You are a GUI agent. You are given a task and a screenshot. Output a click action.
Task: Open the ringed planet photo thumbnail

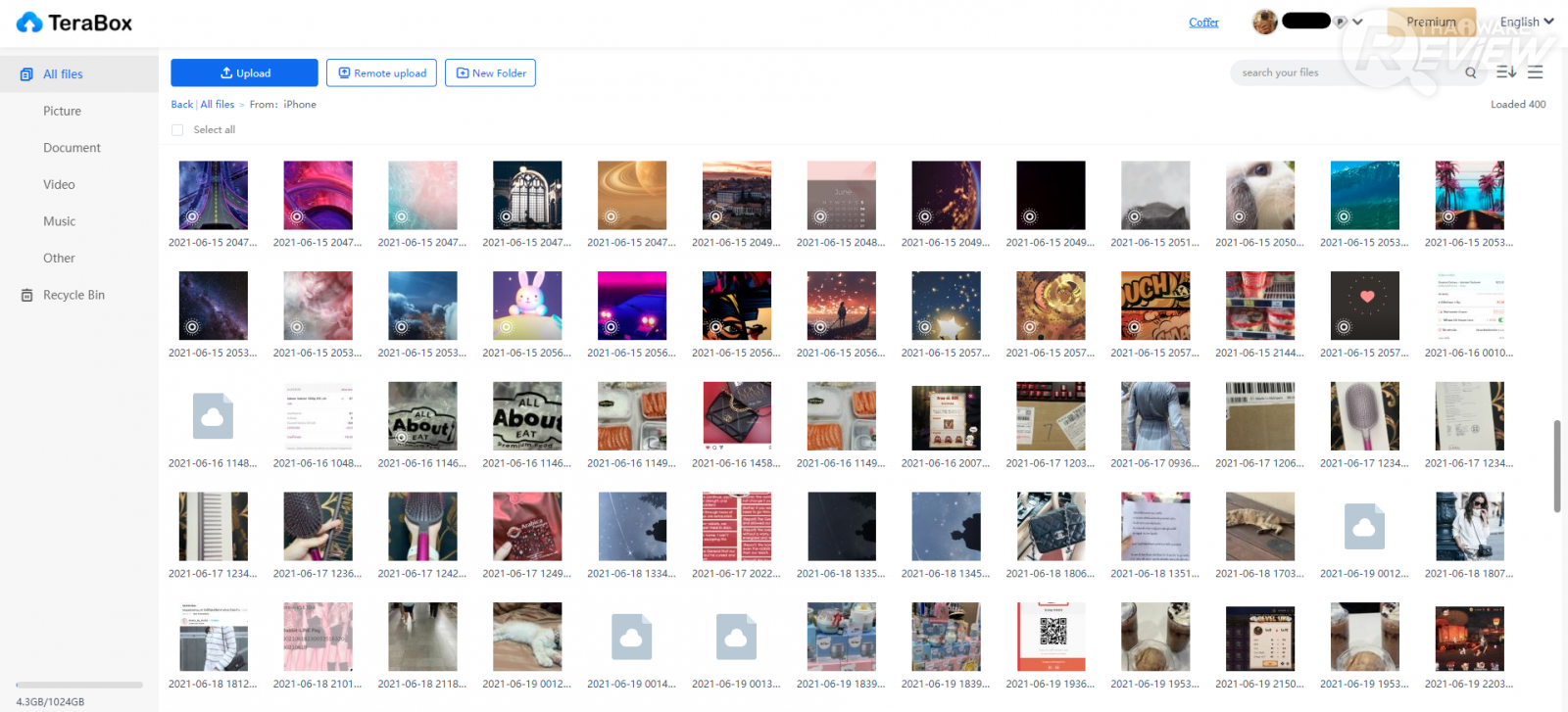[x=632, y=195]
